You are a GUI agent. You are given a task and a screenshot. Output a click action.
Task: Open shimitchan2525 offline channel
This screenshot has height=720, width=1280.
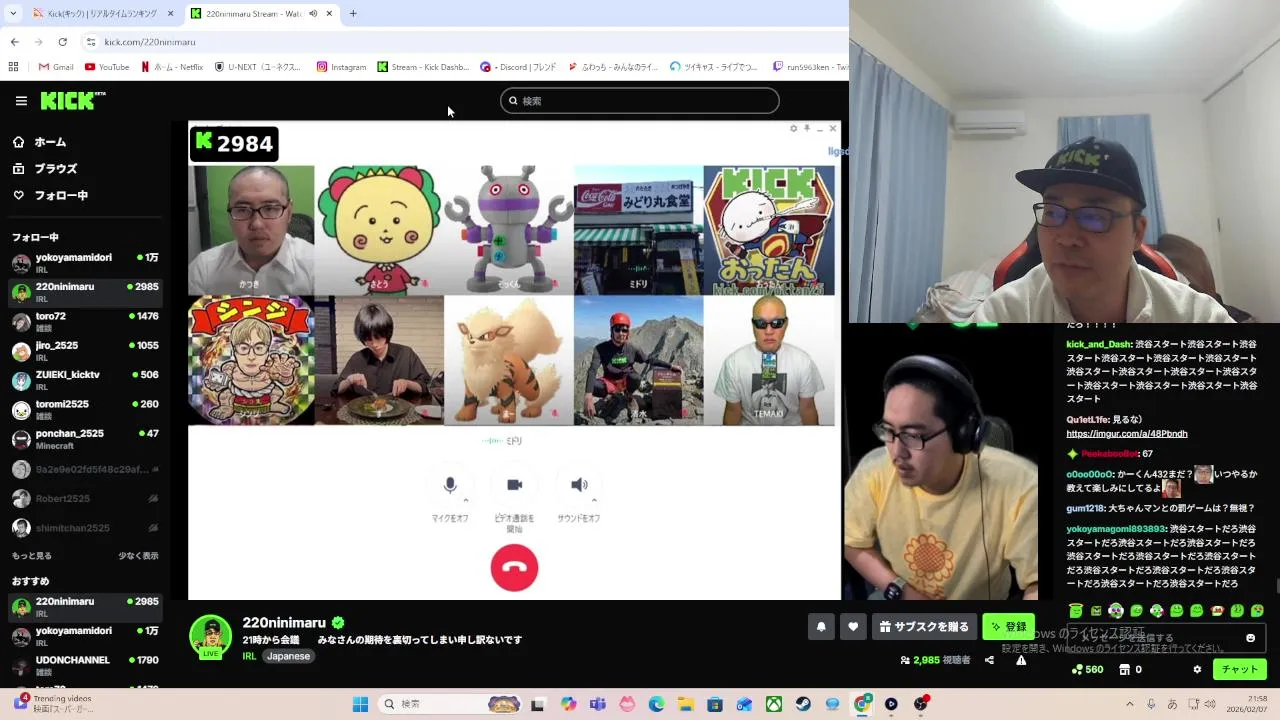pos(85,528)
